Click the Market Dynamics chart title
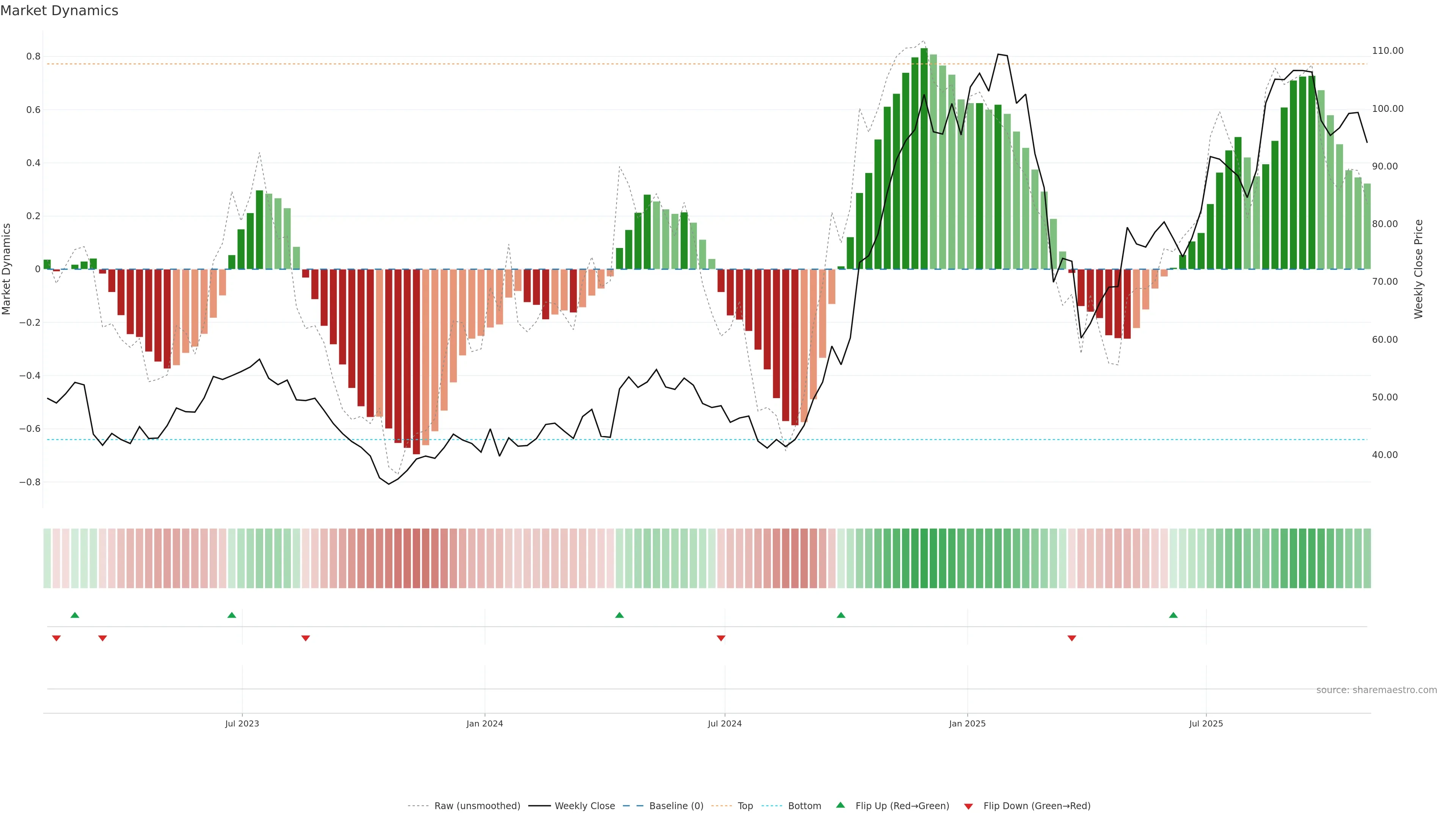 (60, 11)
